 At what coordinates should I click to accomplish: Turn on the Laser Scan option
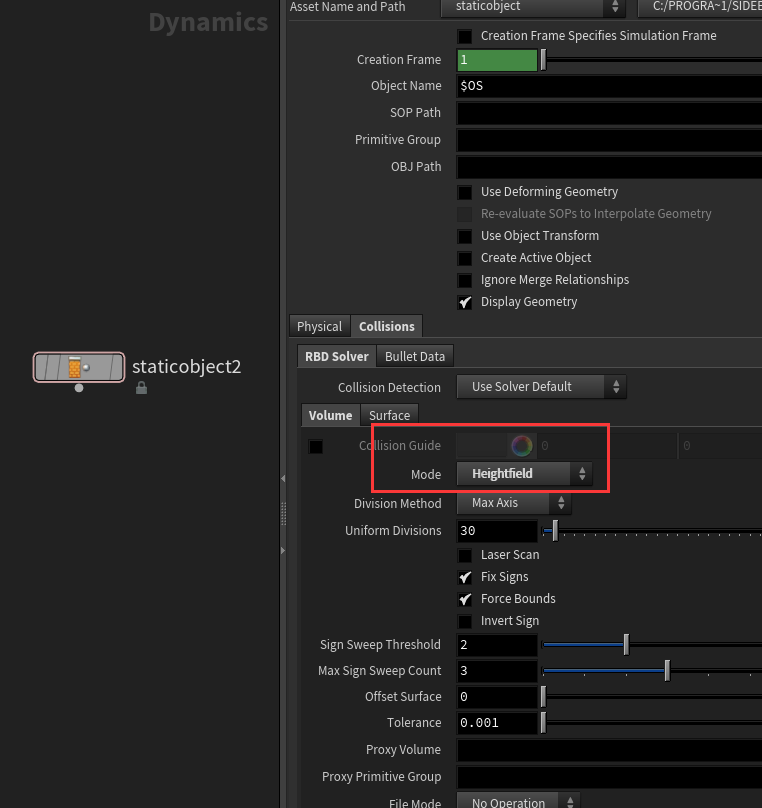[x=465, y=555]
